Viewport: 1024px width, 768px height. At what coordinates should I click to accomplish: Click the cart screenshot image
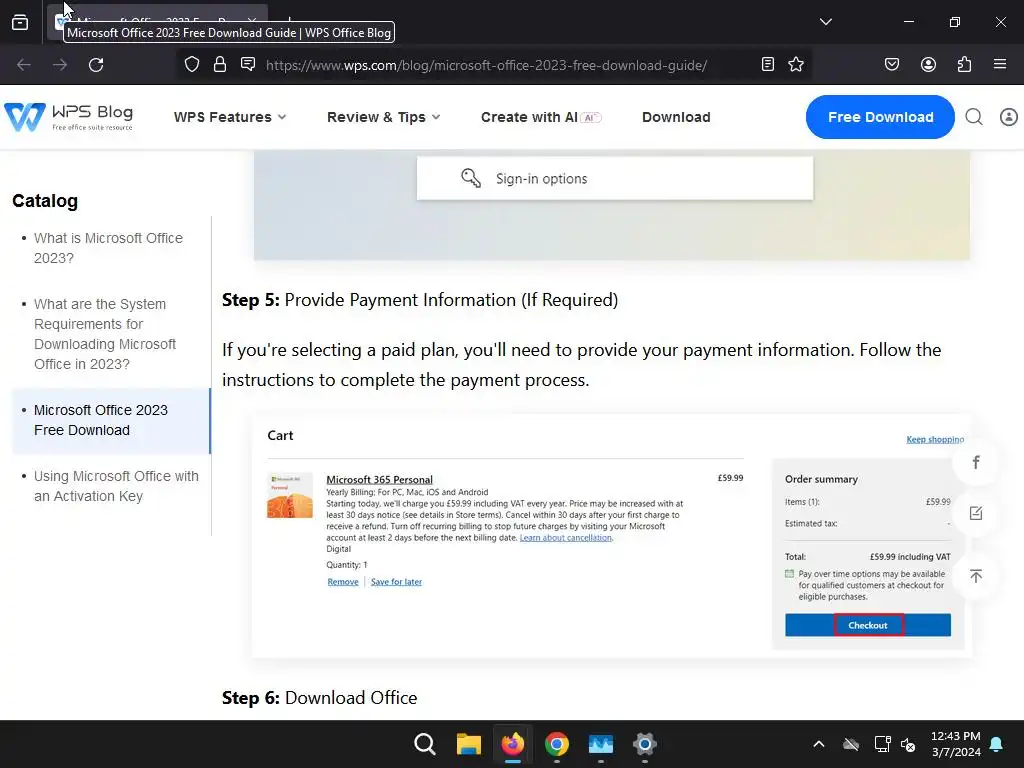coord(612,536)
